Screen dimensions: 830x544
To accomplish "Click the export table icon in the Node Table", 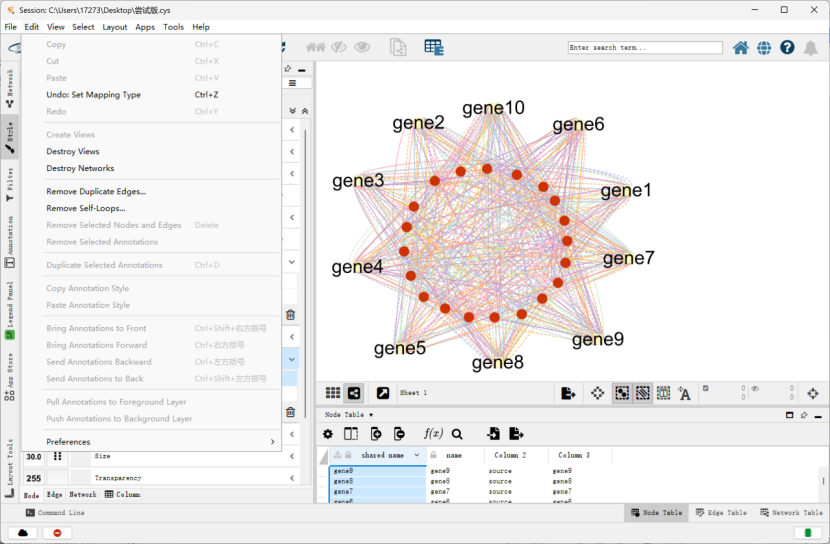I will [x=516, y=434].
